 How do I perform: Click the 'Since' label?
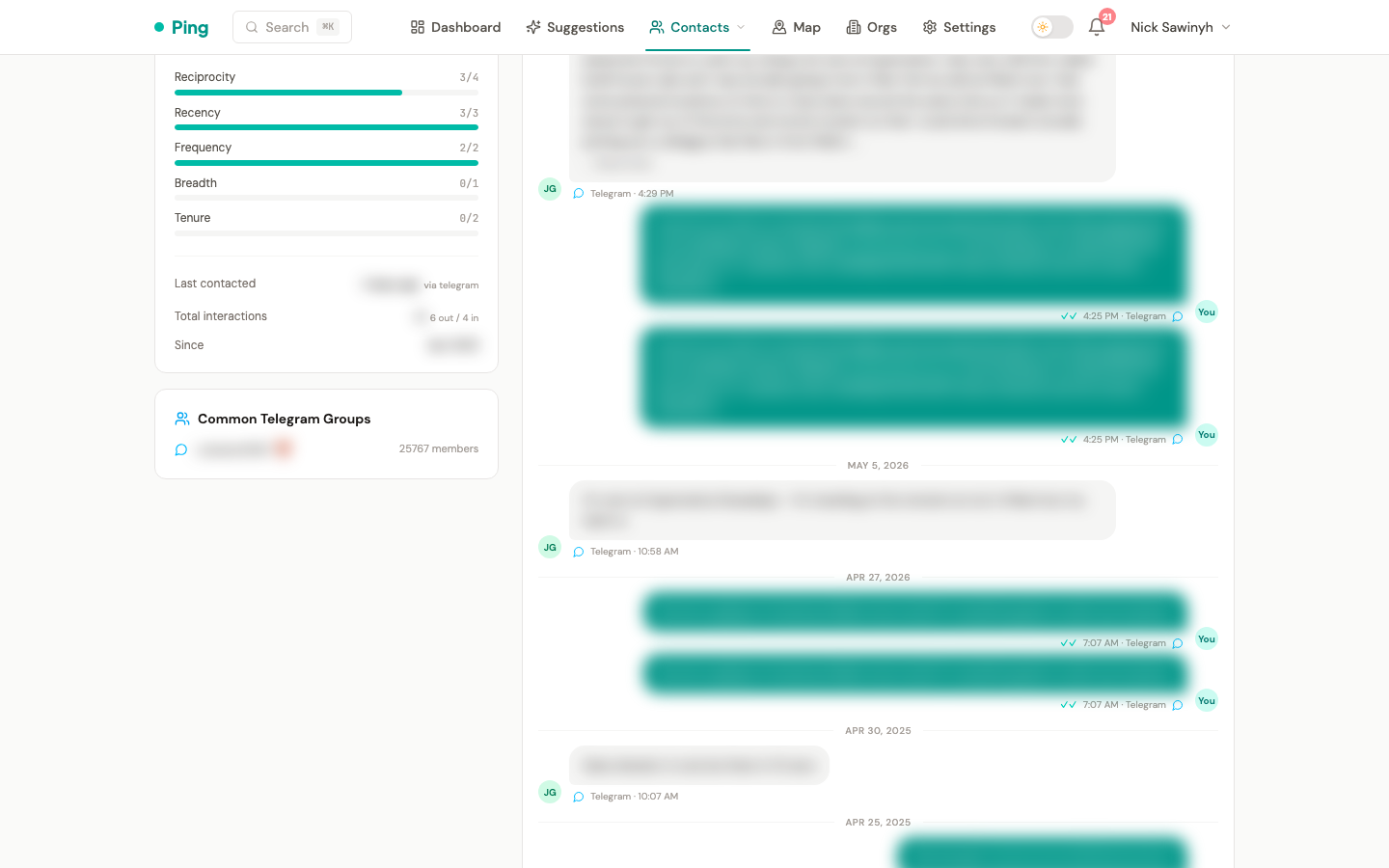tap(189, 345)
